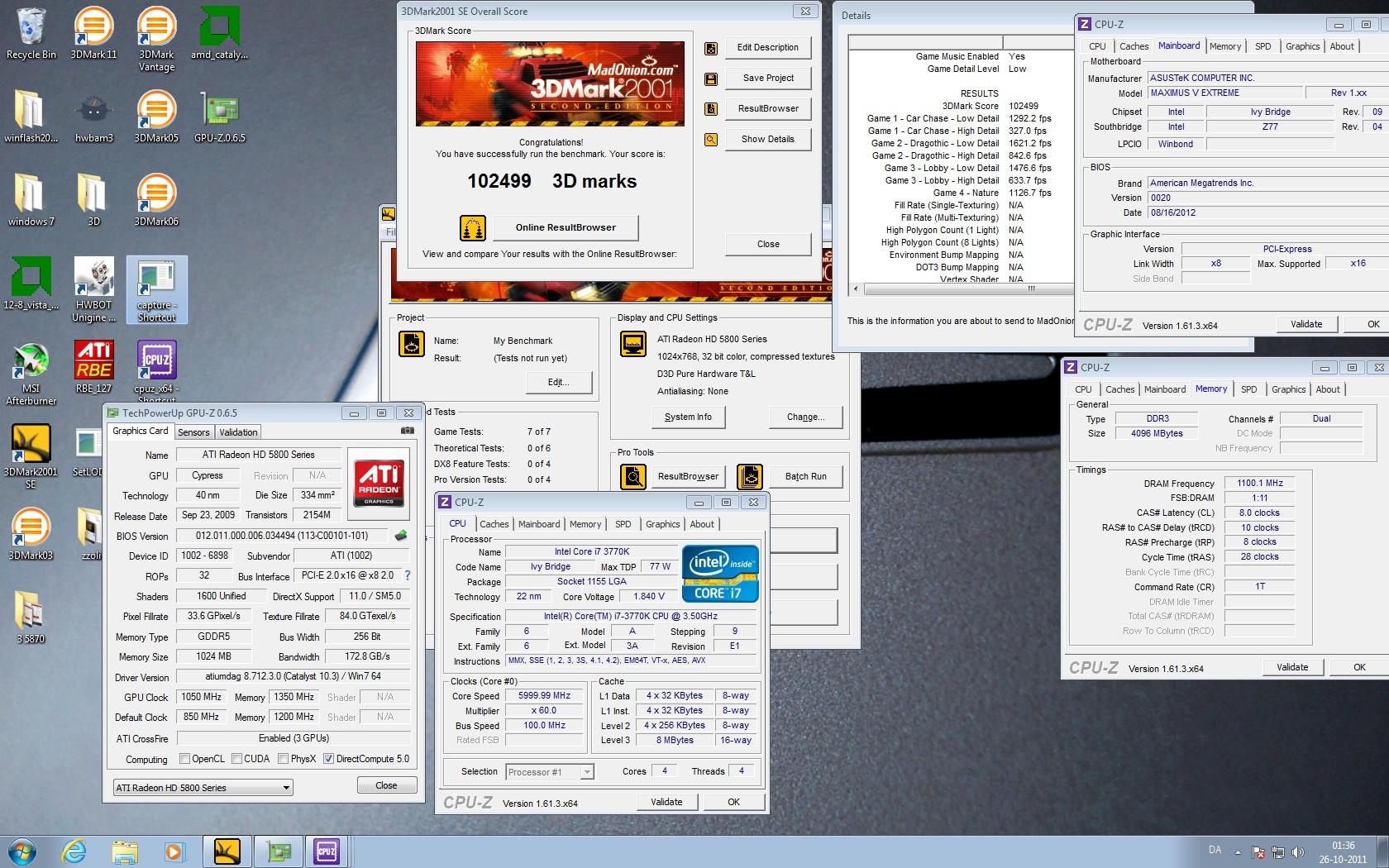1389x868 pixels.
Task: Click the Windows Start orb
Action: pyautogui.click(x=22, y=851)
